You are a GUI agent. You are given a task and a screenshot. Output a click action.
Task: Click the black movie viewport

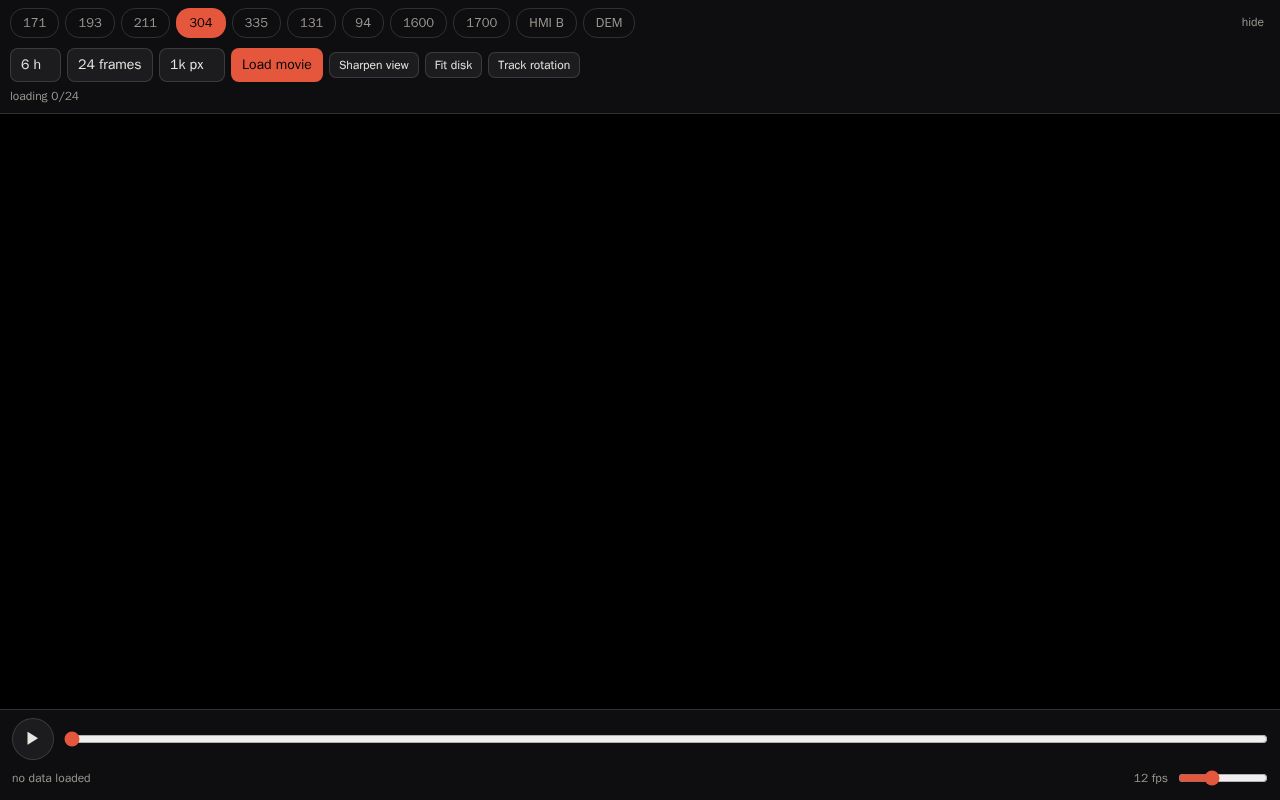(640, 411)
